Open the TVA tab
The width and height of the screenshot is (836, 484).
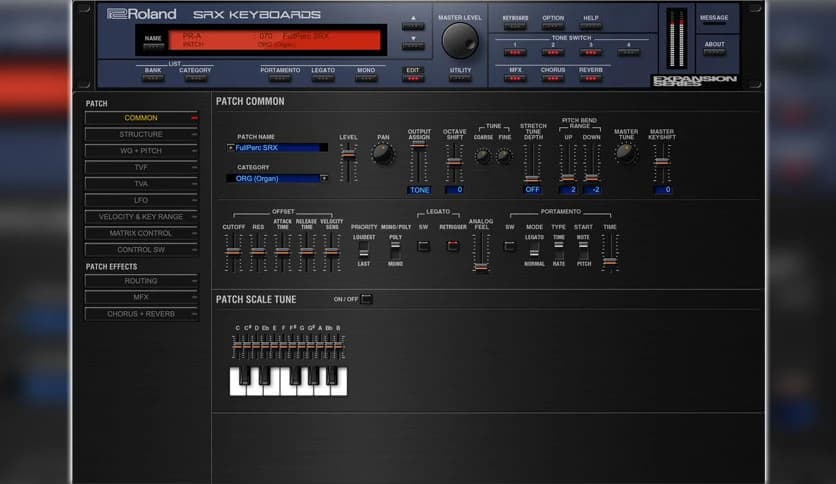[x=141, y=184]
